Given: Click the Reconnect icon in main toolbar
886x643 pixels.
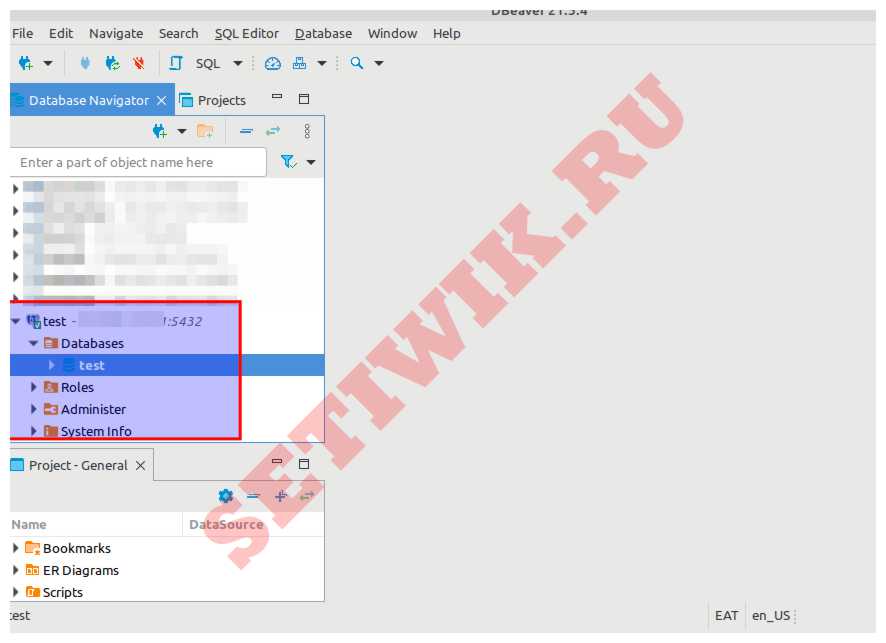Looking at the screenshot, I should point(112,63).
